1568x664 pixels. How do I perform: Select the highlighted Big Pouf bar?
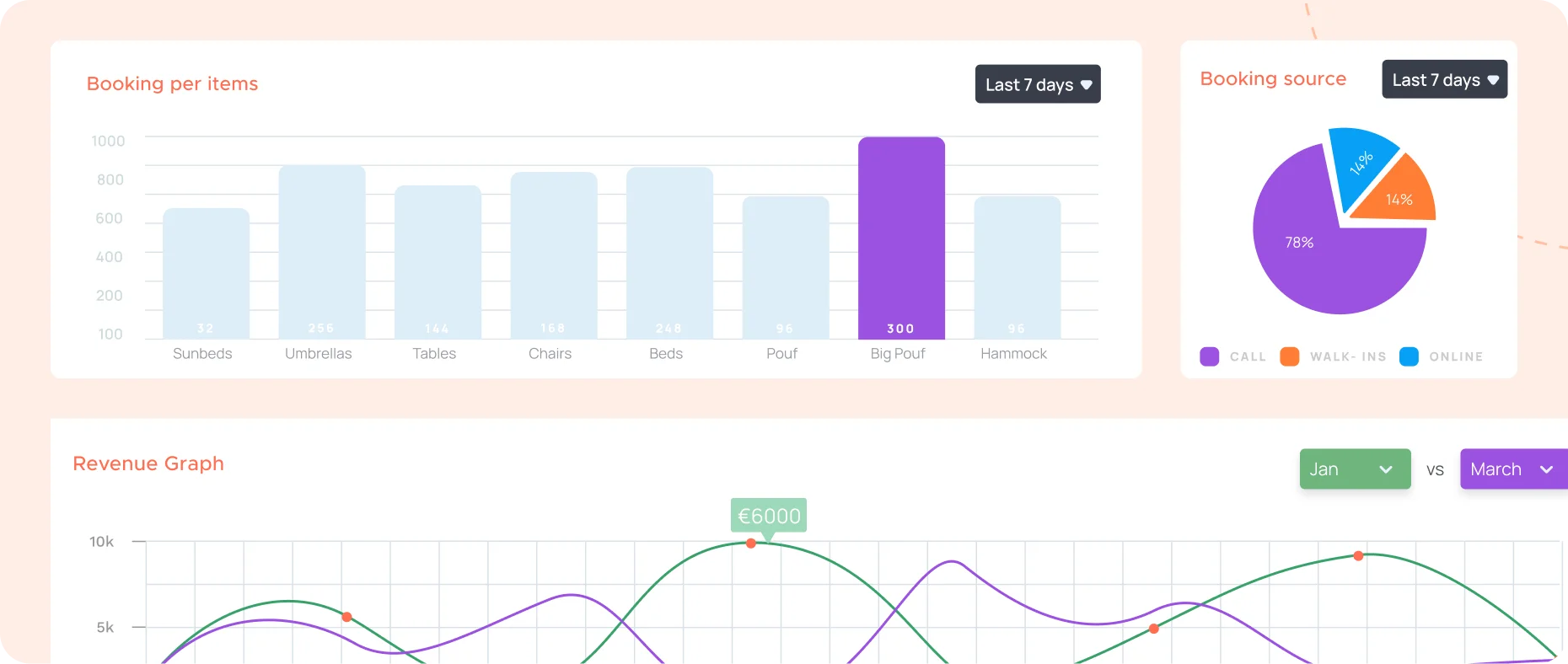(x=901, y=238)
